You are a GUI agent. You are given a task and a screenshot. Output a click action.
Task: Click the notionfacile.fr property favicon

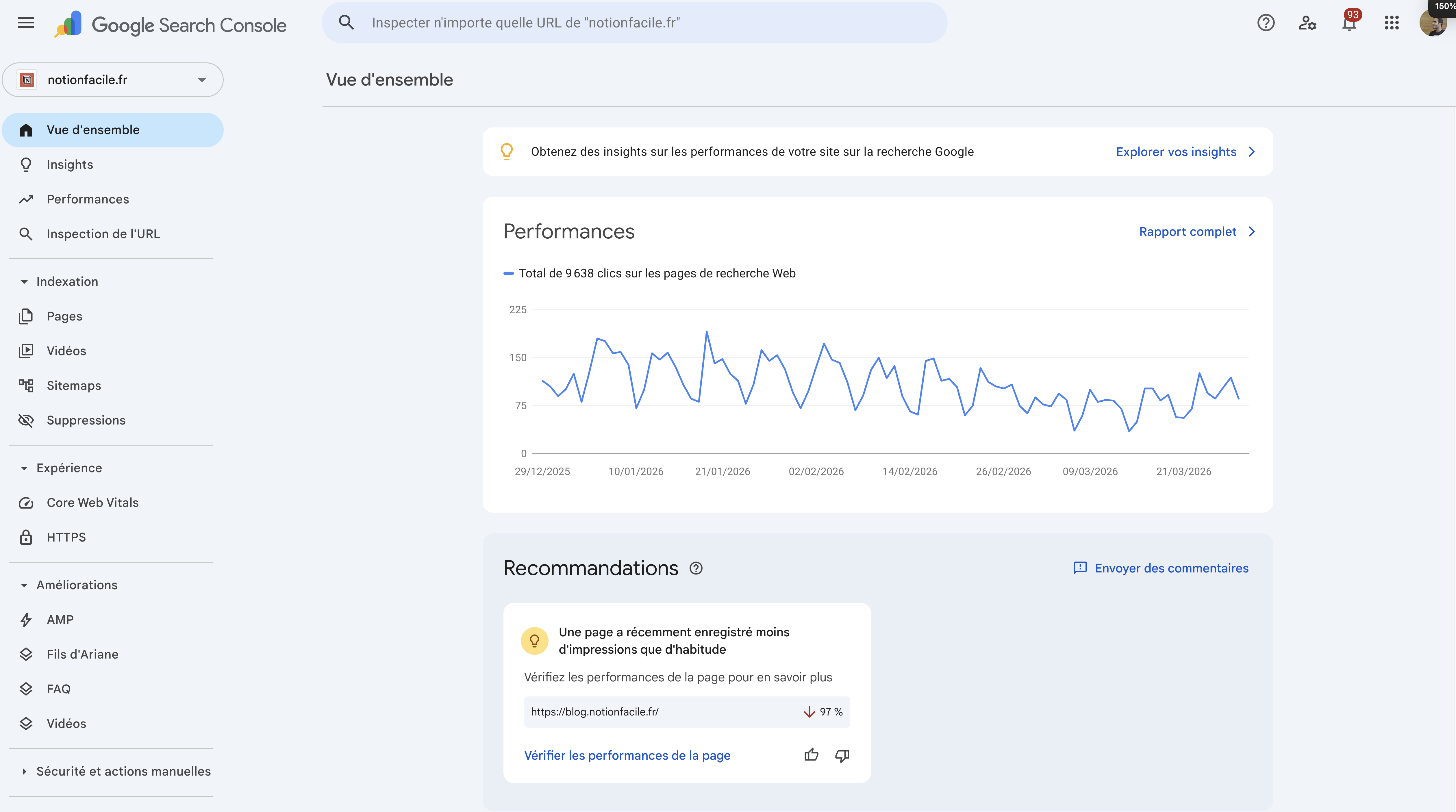pyautogui.click(x=27, y=80)
